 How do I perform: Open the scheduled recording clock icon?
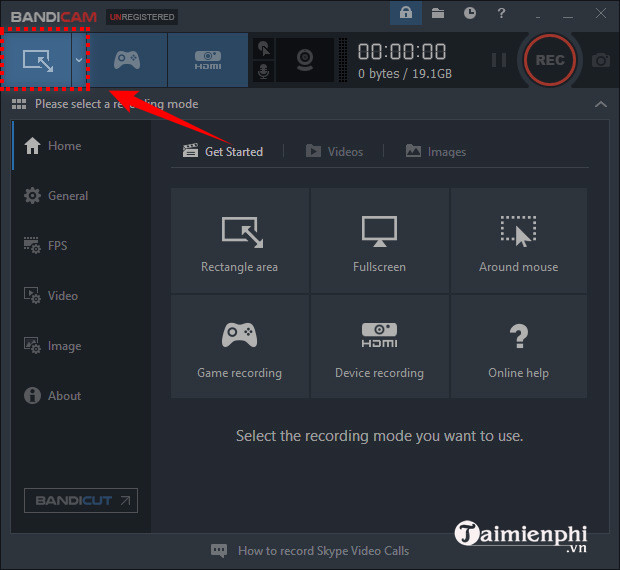point(470,13)
